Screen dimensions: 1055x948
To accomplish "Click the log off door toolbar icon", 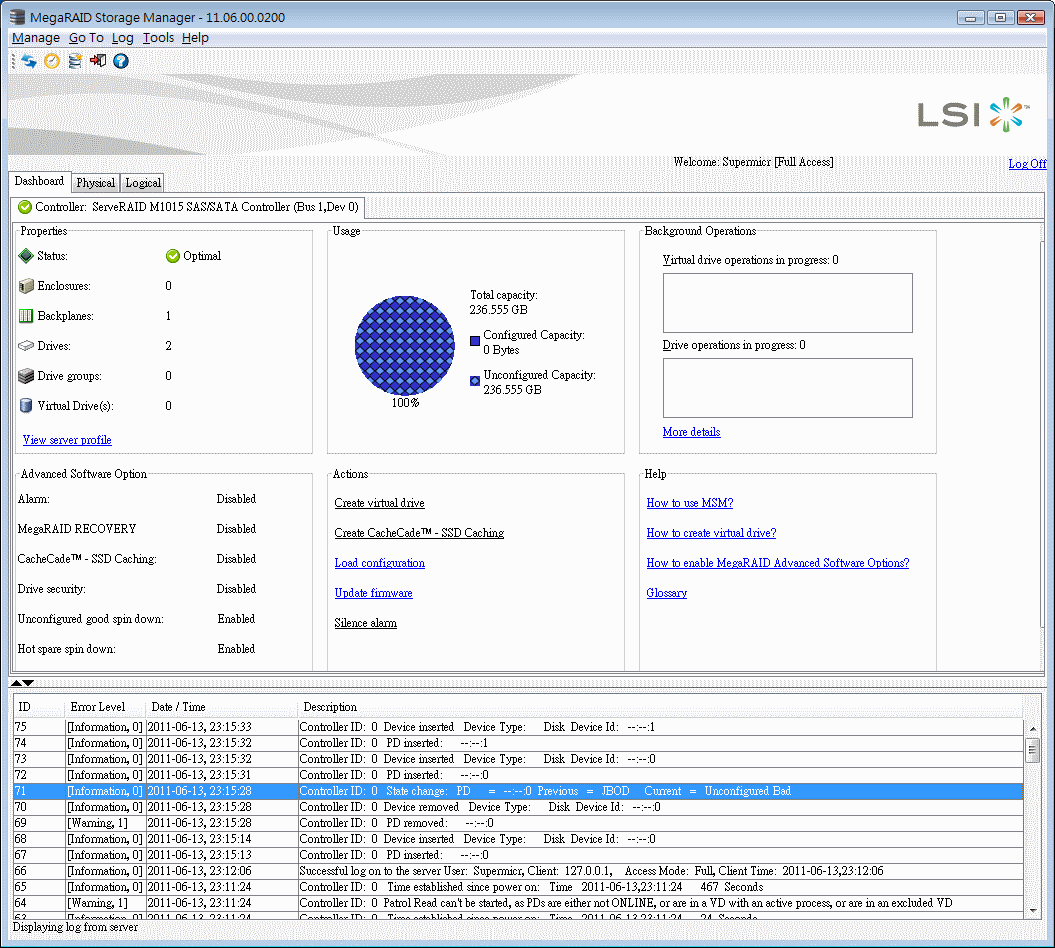I will [98, 61].
